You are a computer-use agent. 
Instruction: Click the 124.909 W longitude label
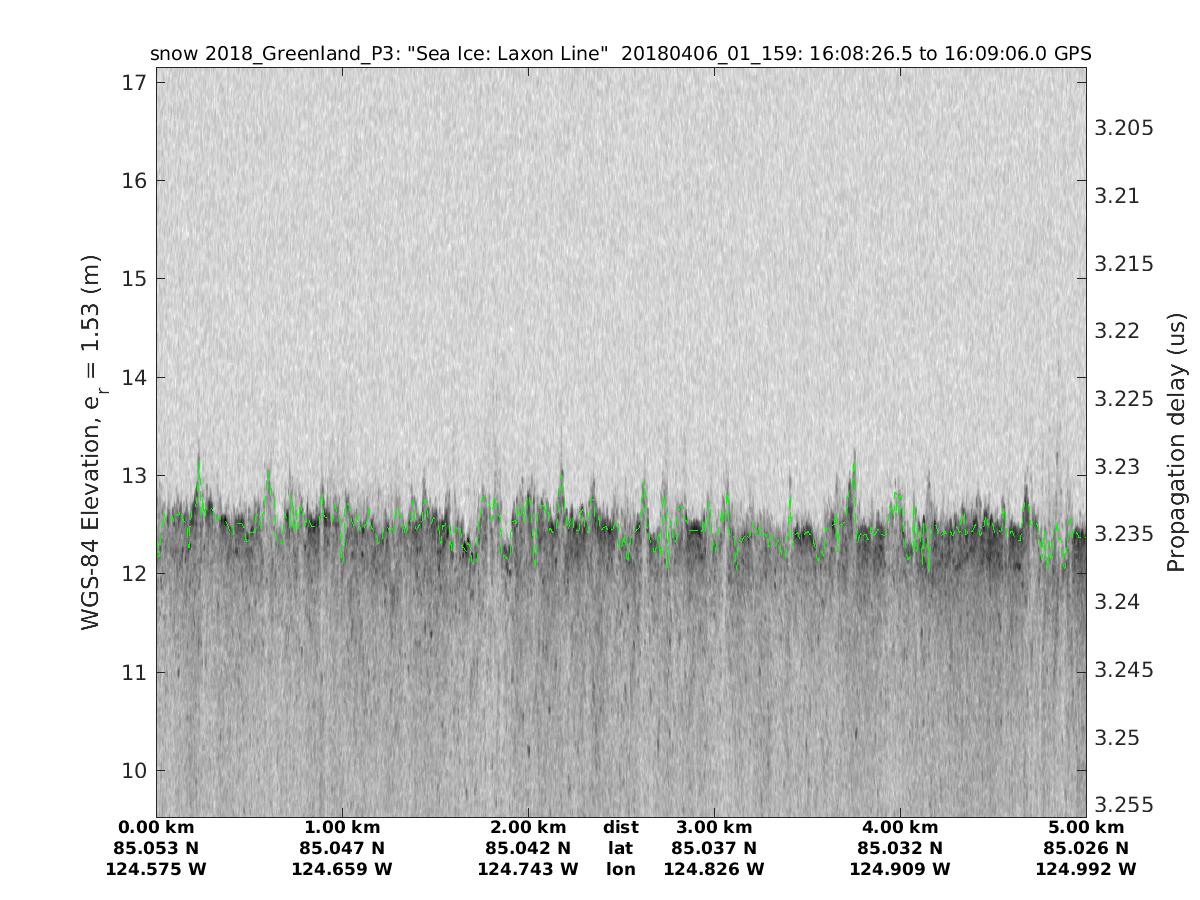click(900, 869)
